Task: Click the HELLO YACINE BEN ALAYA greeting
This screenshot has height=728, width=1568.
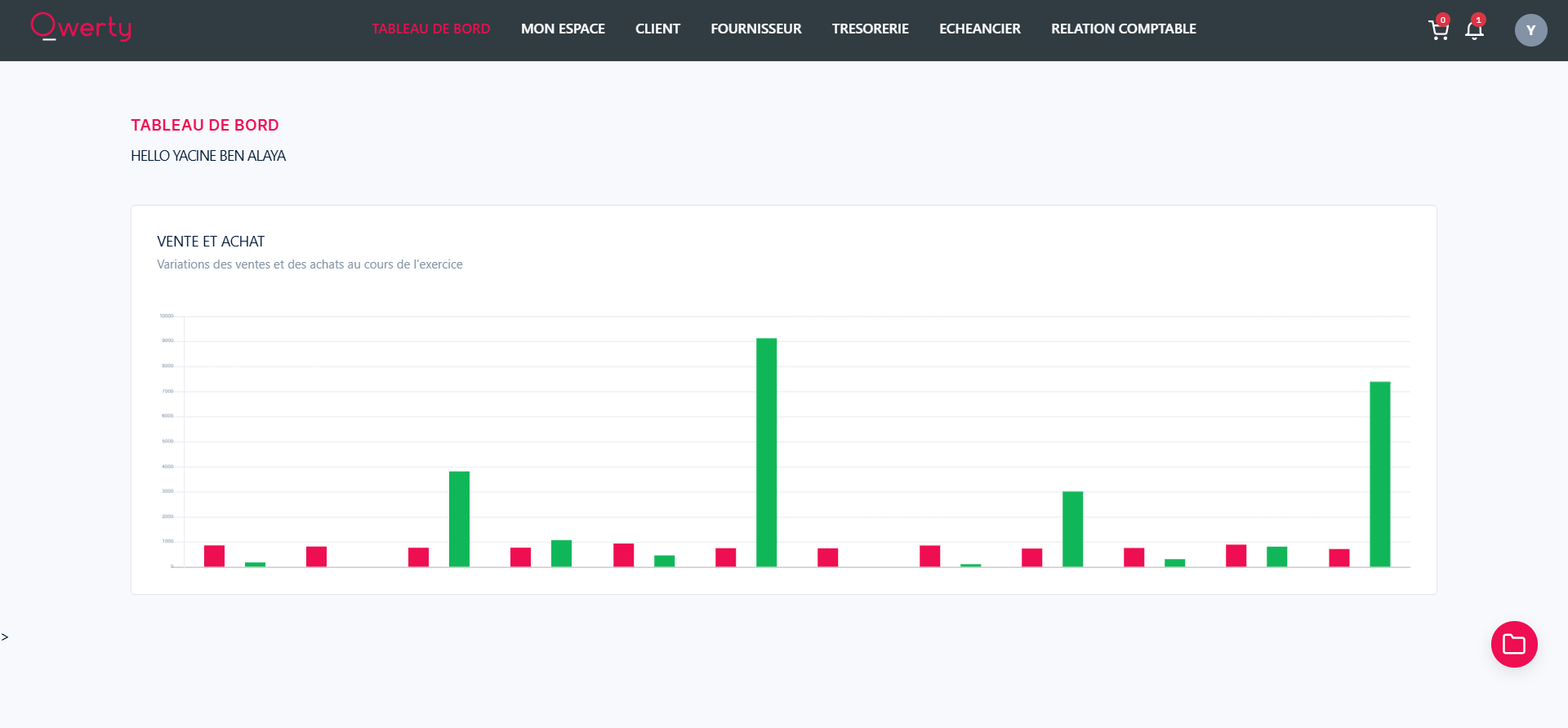Action: pos(208,156)
